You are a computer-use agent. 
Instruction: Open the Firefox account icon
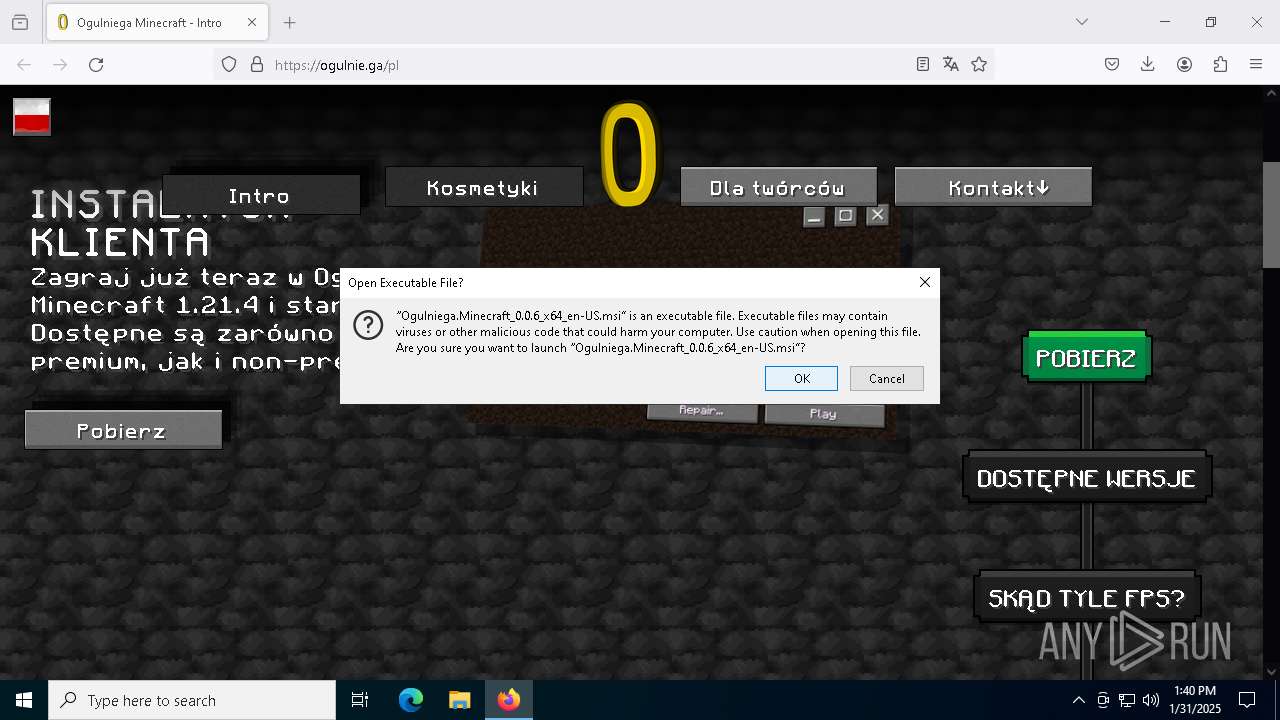point(1184,64)
